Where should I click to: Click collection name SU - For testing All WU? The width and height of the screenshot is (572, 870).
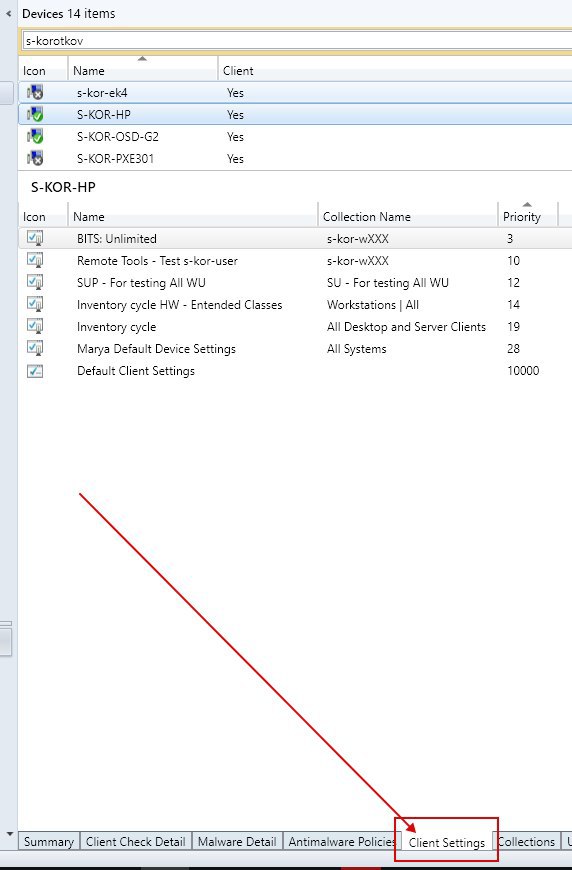(x=388, y=282)
